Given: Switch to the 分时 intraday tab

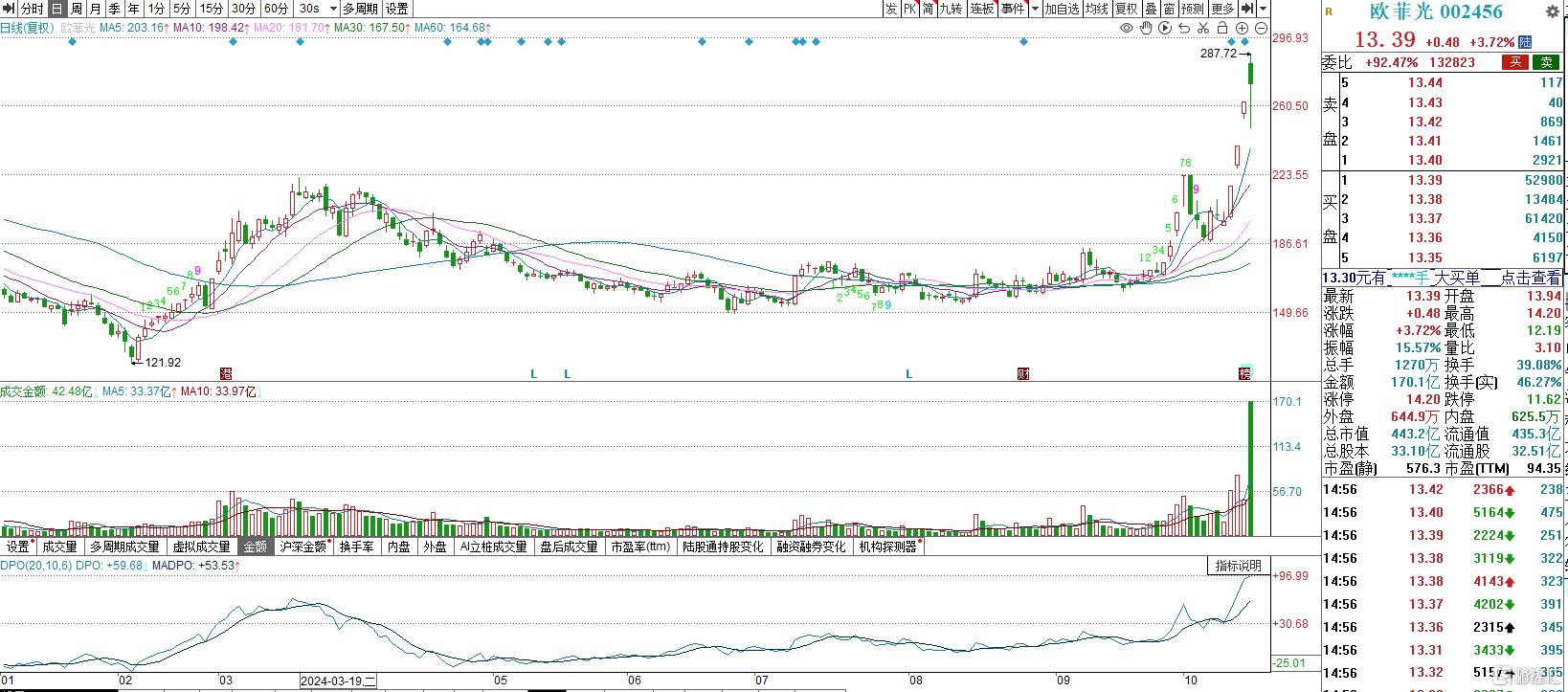Looking at the screenshot, I should (x=32, y=9).
